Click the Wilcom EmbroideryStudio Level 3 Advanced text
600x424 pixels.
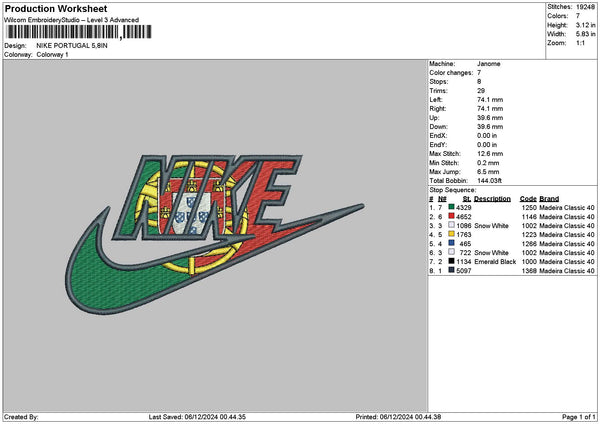click(72, 20)
